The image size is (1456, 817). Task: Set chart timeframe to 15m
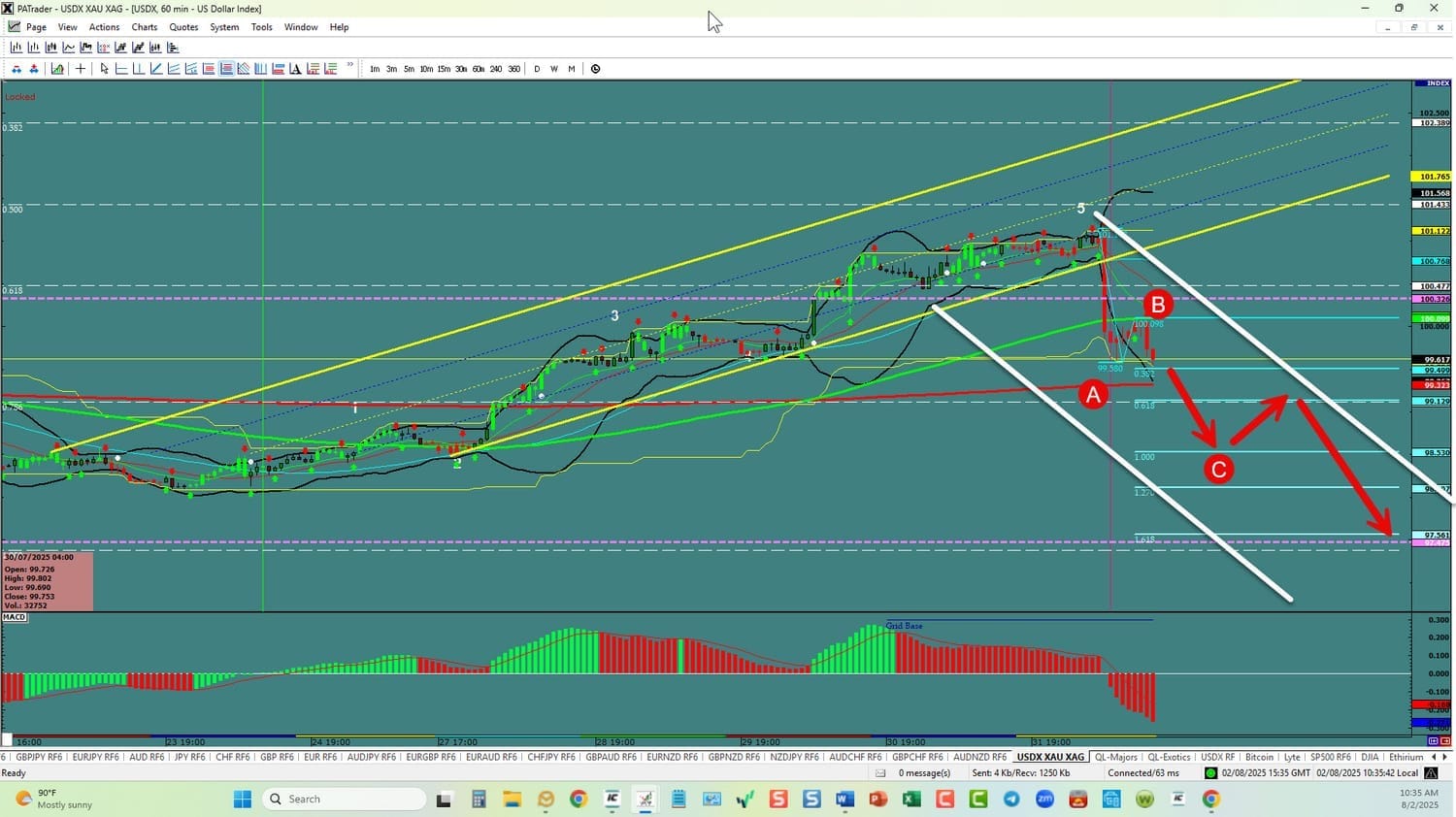444,69
